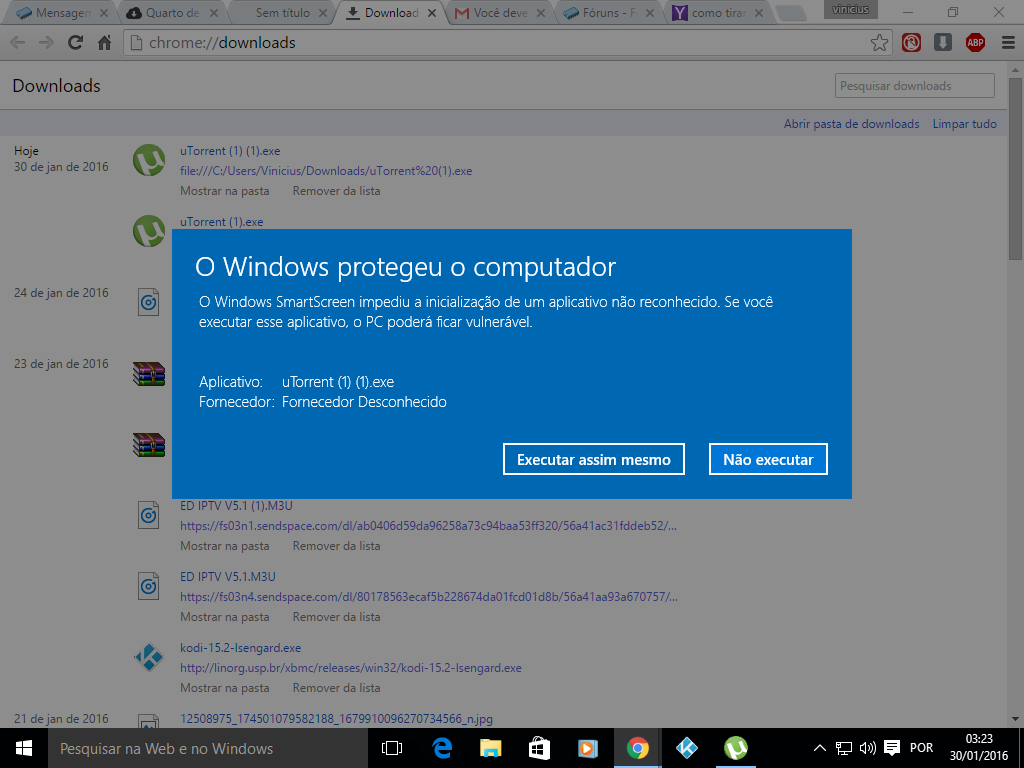This screenshot has height=768, width=1024.
Task: Click the ED IPTV V5.1.M3U file icon
Action: 149,586
